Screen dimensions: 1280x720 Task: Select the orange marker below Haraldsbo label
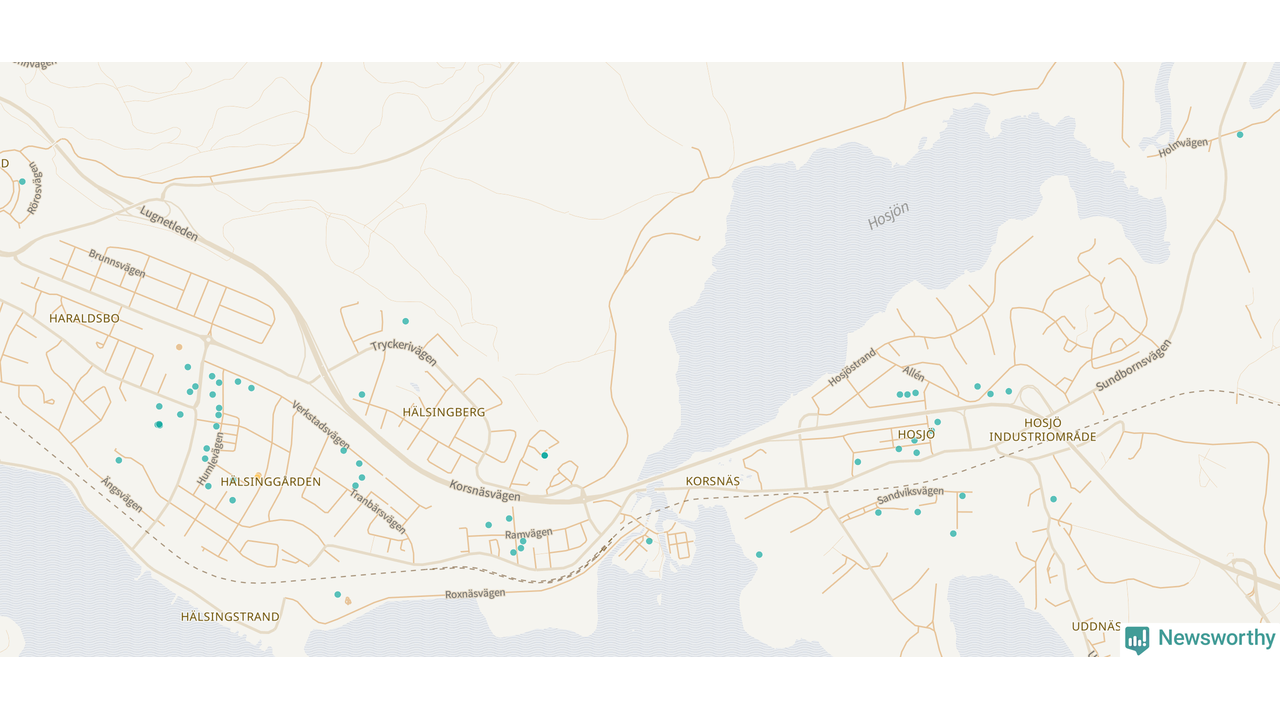tap(179, 347)
